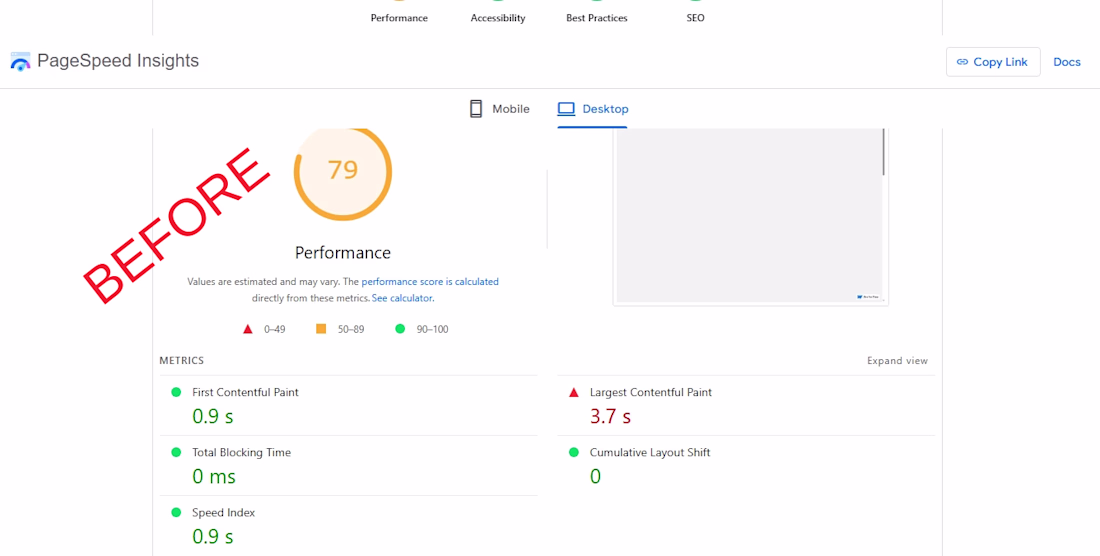The image size is (1100, 556).
Task: Open the 'performance score is calculated' link
Action: pos(430,282)
